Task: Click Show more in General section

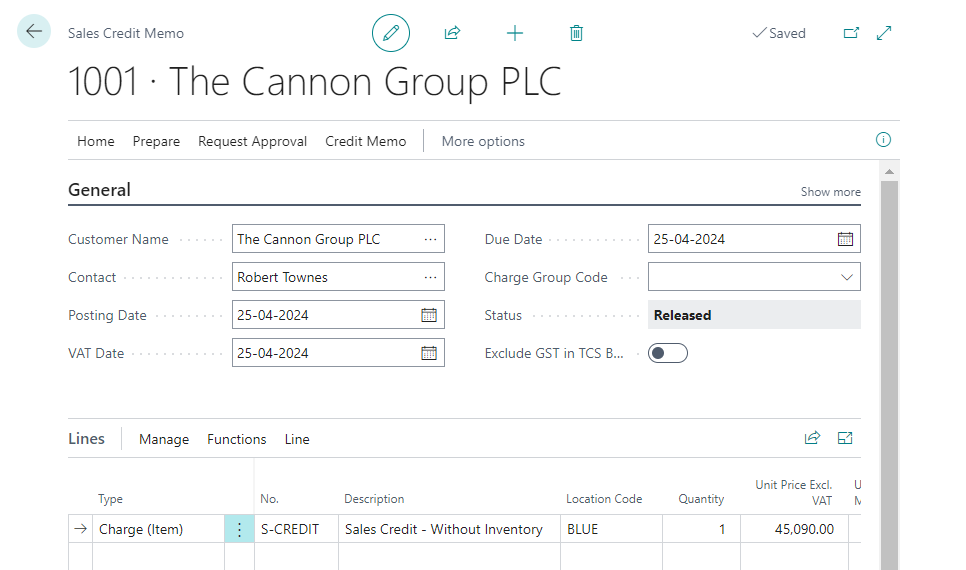Action: click(830, 192)
